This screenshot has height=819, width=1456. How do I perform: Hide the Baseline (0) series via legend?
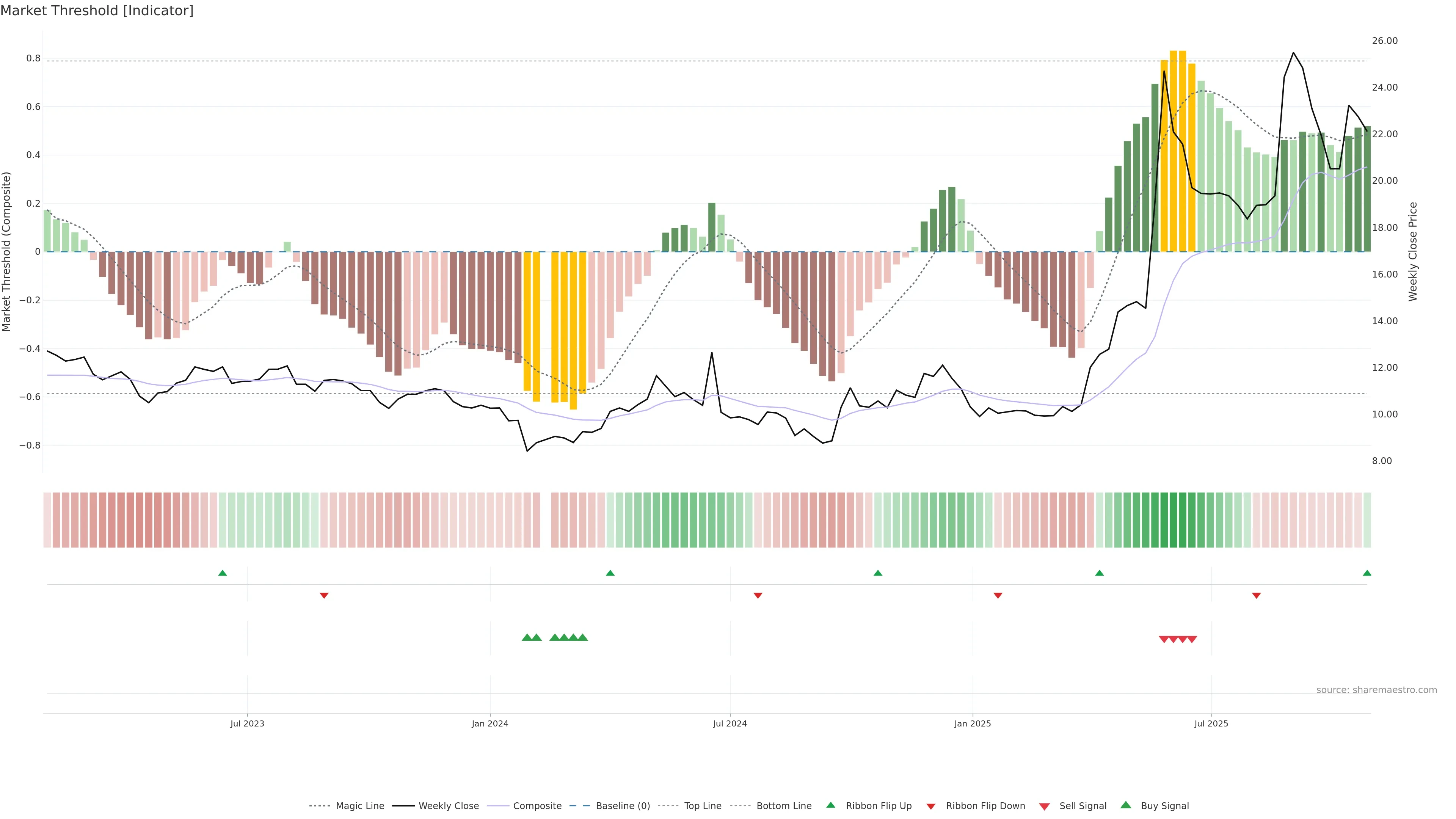[x=622, y=805]
